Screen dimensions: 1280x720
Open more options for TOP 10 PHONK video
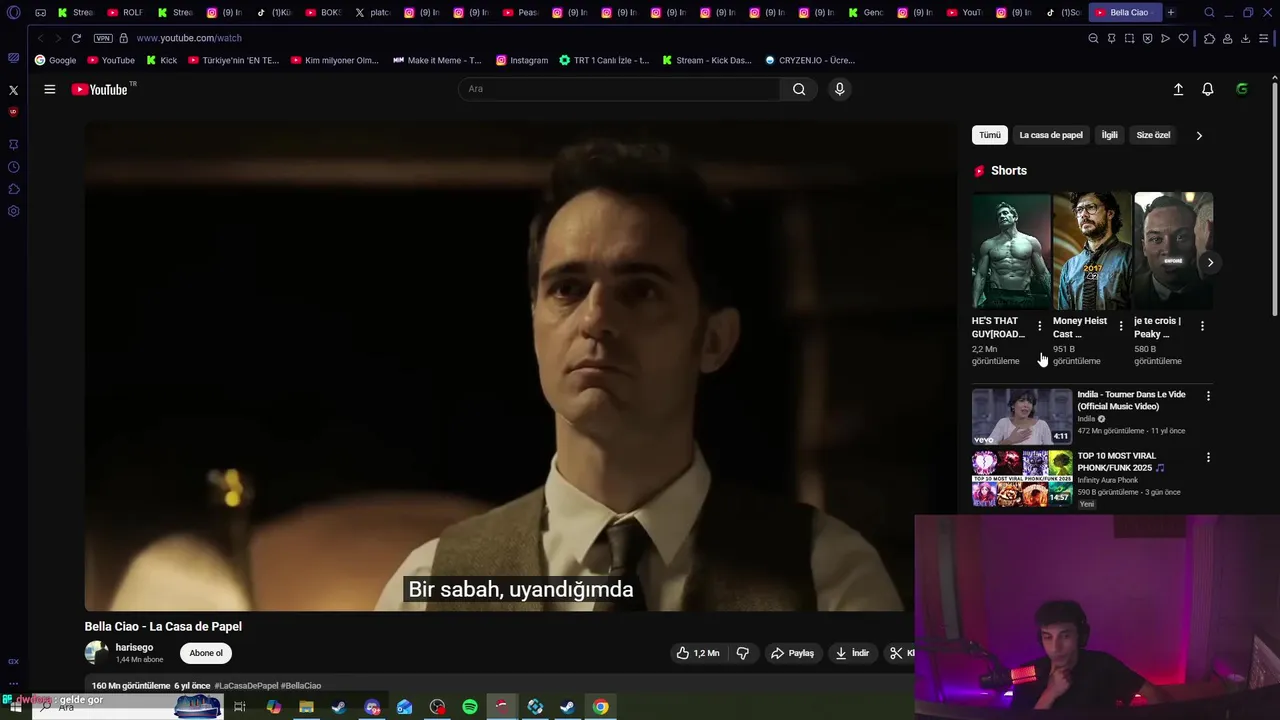click(1208, 457)
